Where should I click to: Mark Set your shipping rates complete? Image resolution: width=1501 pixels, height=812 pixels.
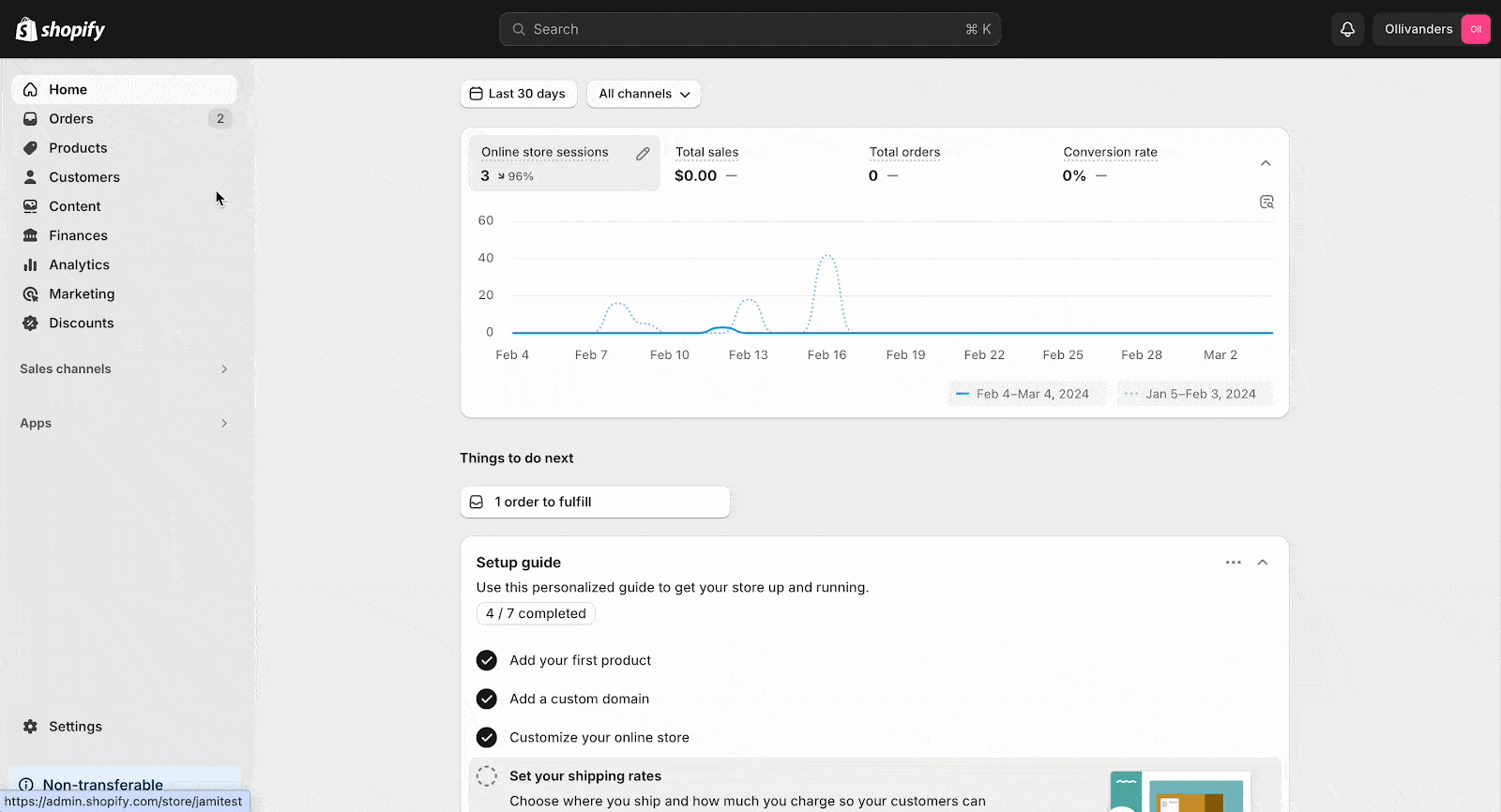[486, 775]
